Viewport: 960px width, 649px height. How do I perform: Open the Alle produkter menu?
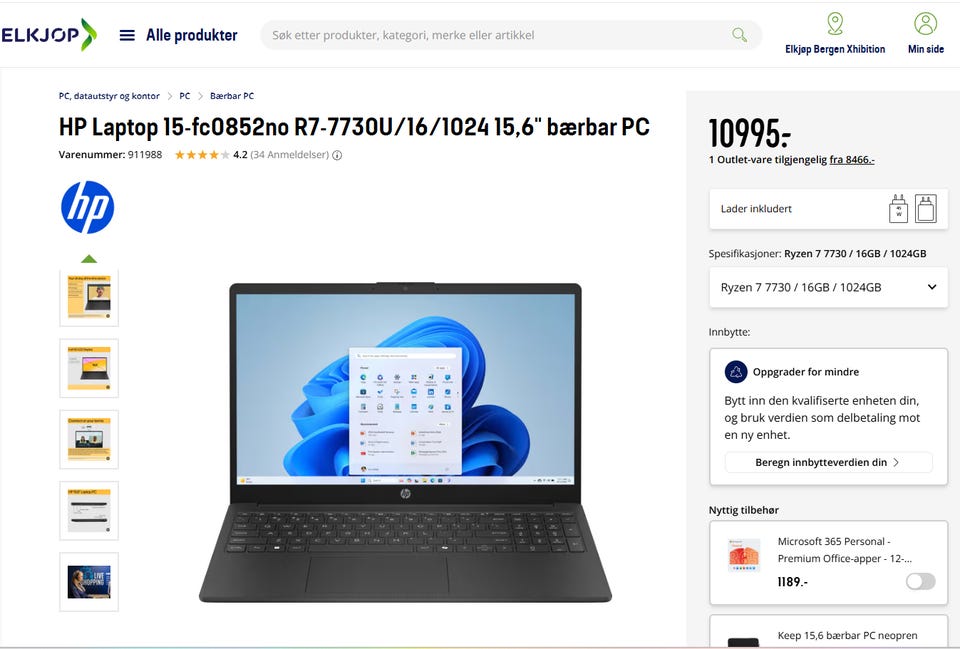pyautogui.click(x=192, y=36)
